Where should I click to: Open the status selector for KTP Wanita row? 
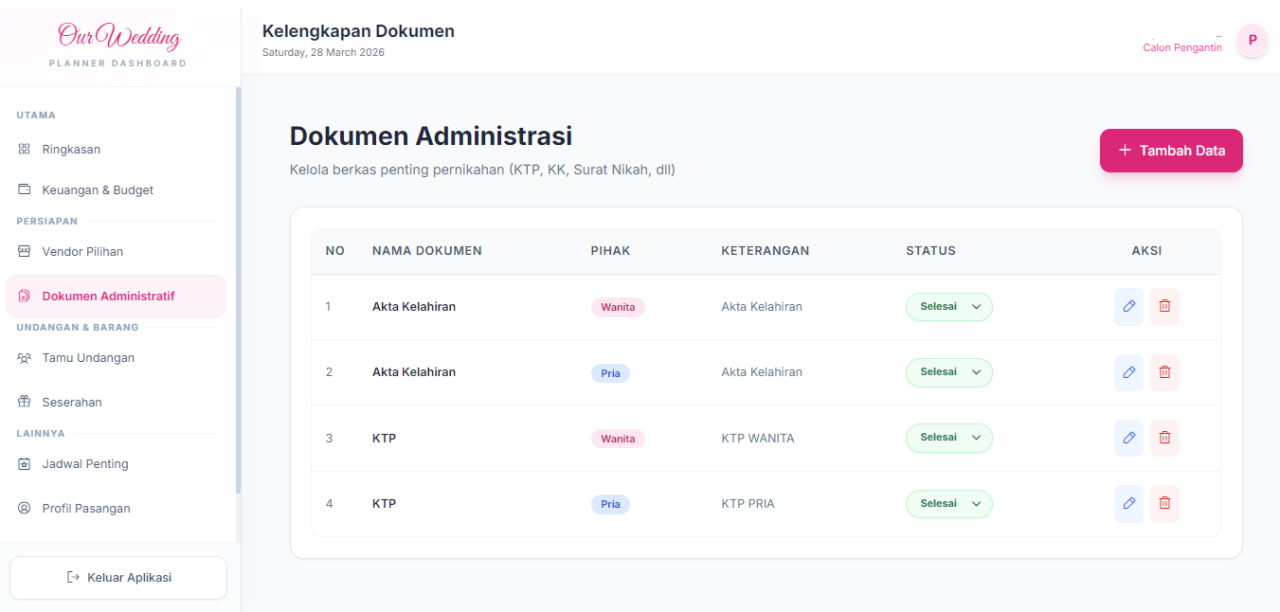[x=948, y=437]
